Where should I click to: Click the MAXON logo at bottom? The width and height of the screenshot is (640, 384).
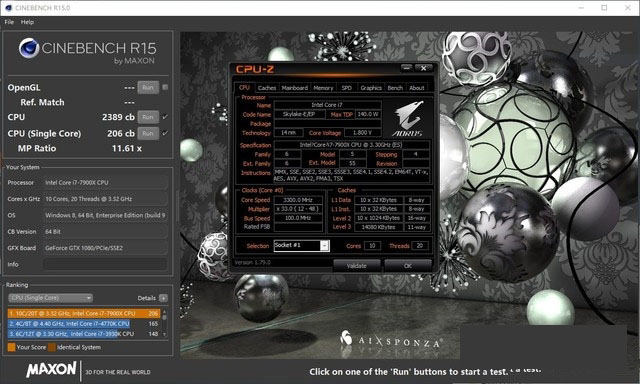[51, 369]
